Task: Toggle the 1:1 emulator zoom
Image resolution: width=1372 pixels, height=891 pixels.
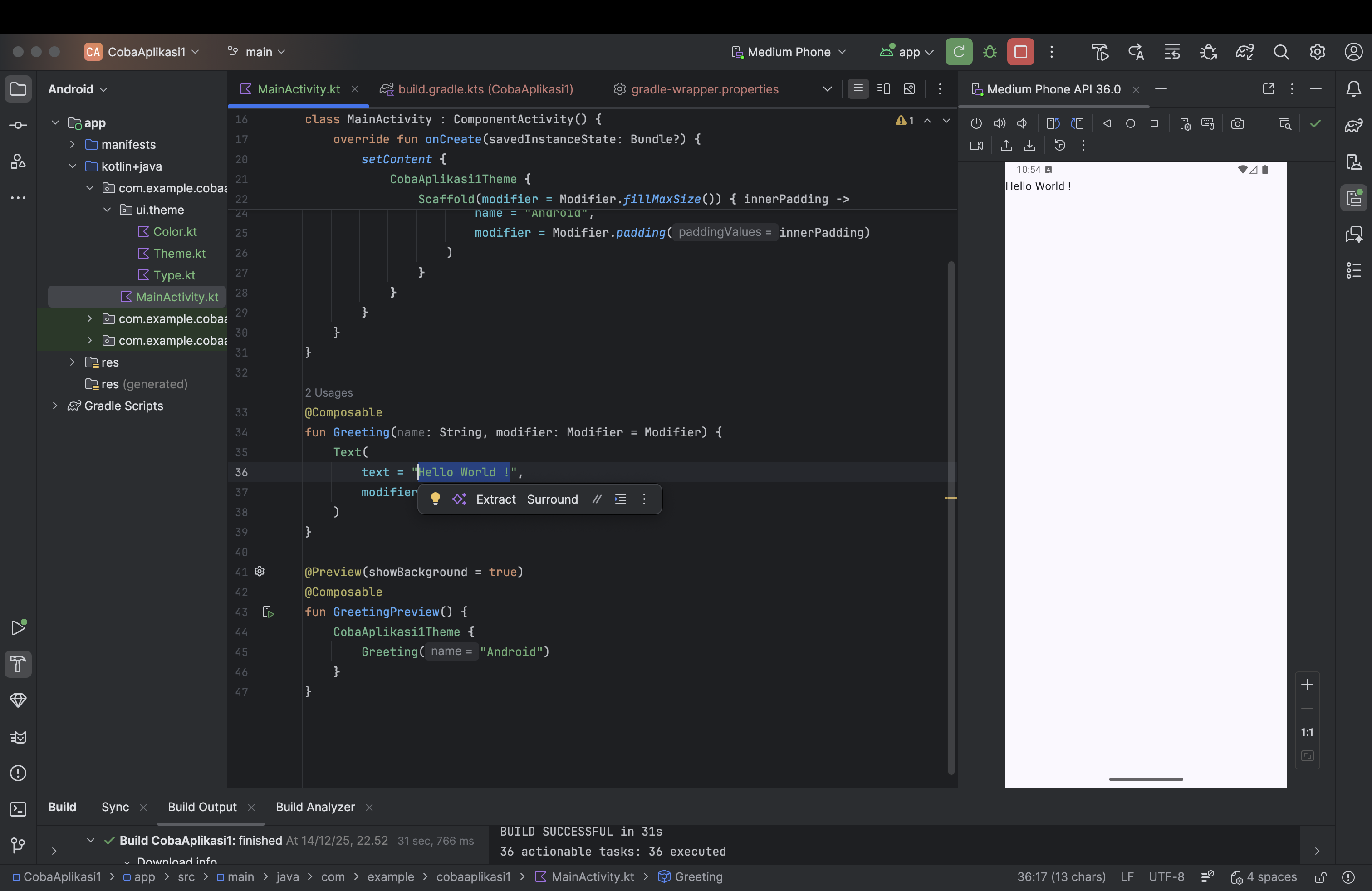Action: (1307, 732)
